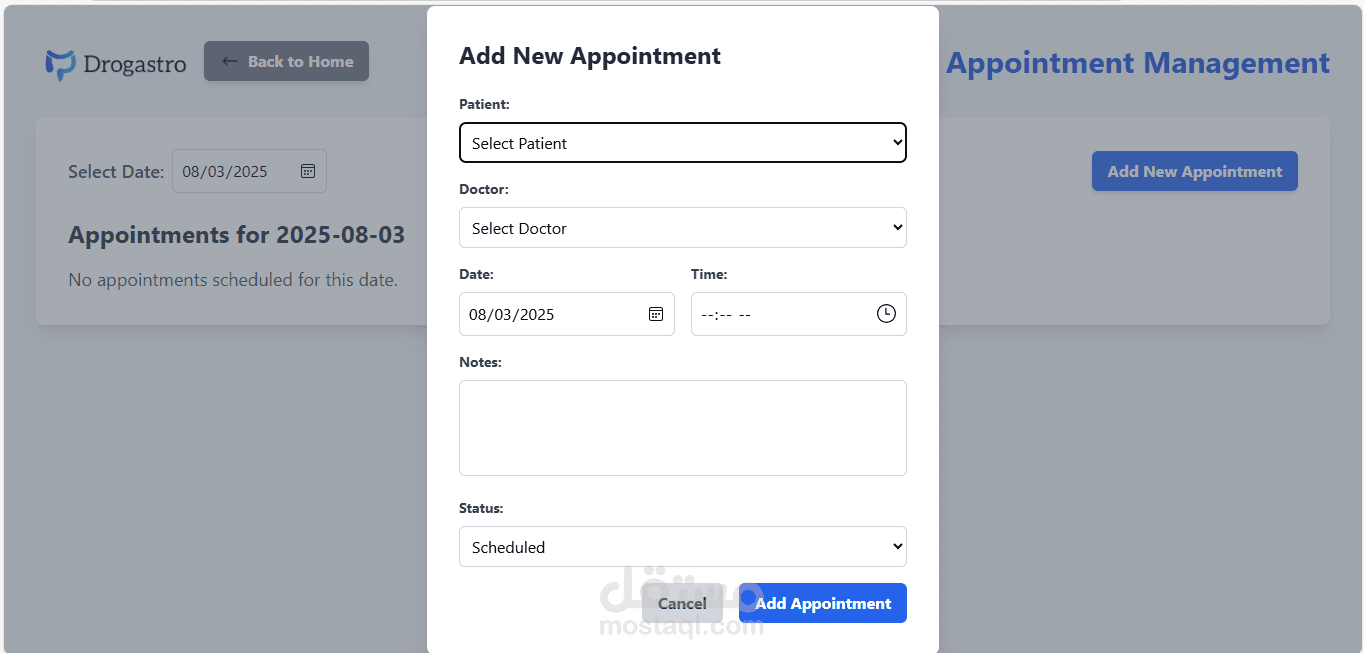Image resolution: width=1364 pixels, height=653 pixels.
Task: Click the Add New Appointment modal title
Action: click(x=590, y=56)
